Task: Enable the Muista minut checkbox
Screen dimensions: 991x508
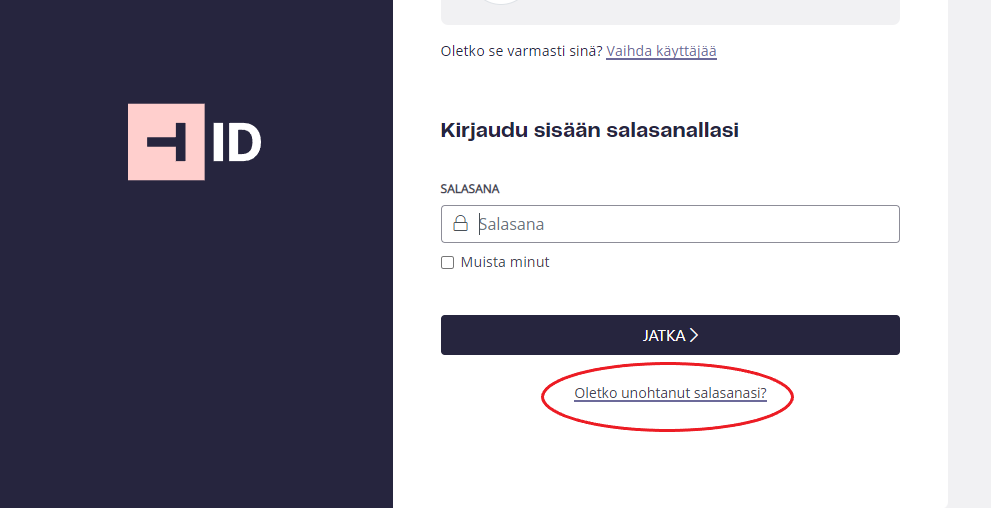Action: [447, 262]
